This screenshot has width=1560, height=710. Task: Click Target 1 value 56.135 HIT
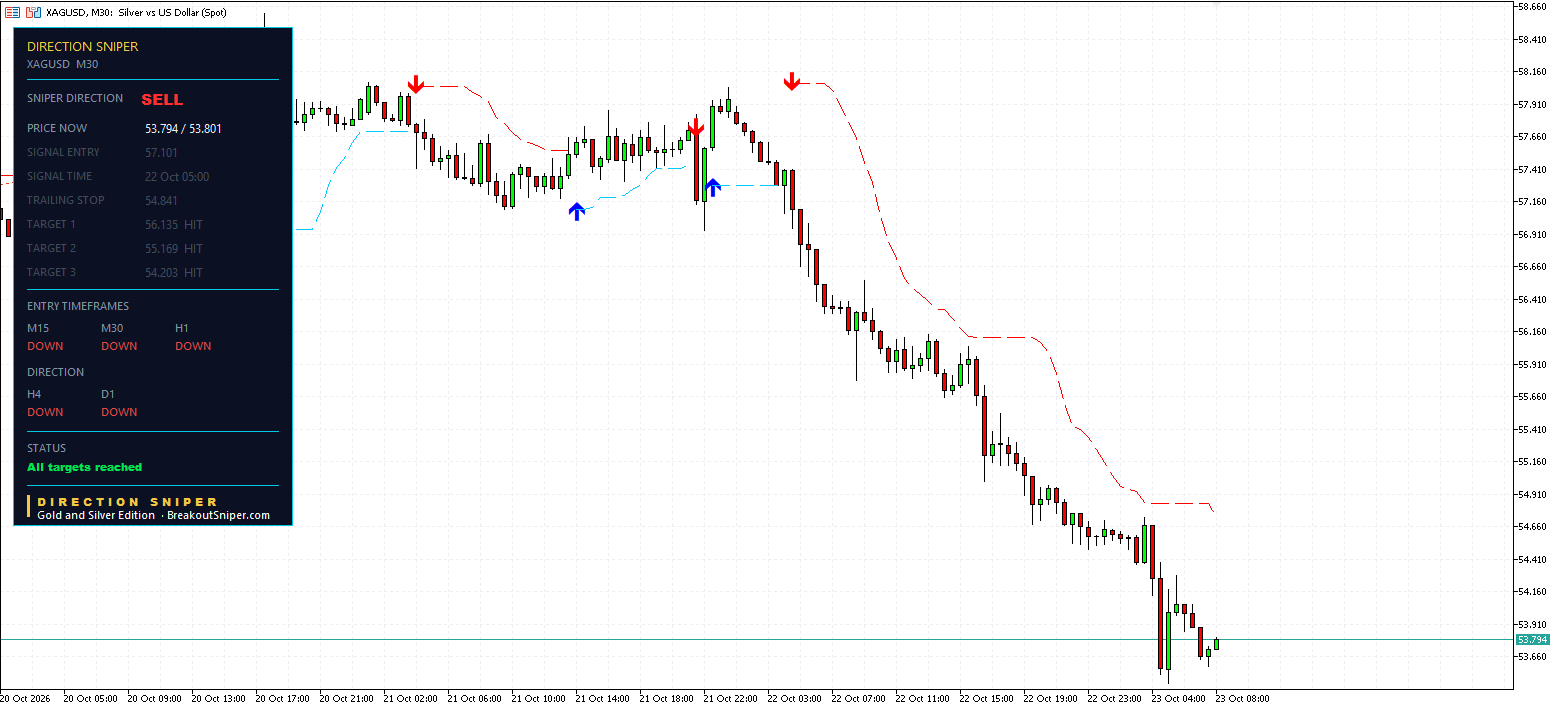click(174, 225)
